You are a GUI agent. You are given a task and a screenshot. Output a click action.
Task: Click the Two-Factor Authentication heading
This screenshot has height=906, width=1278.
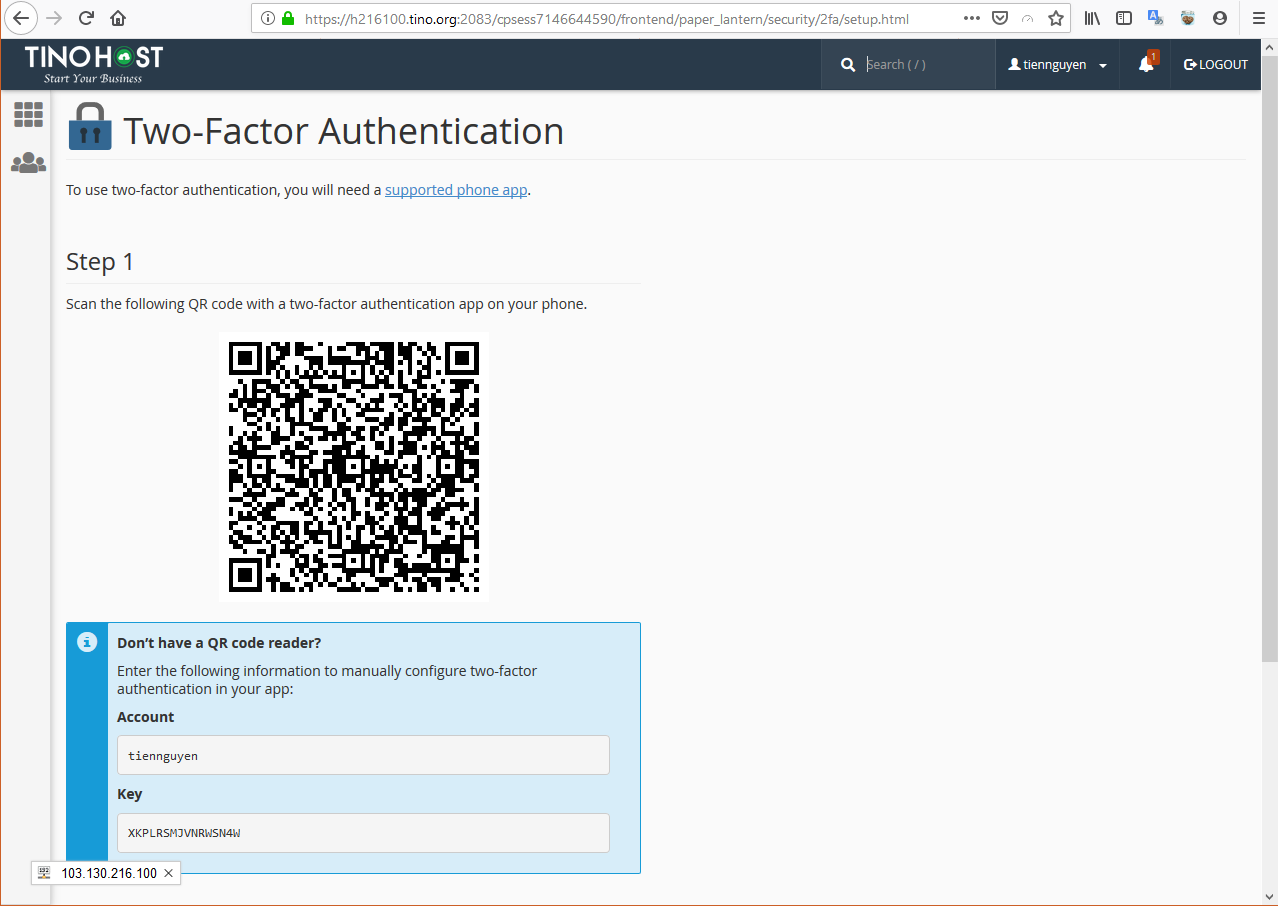(343, 132)
